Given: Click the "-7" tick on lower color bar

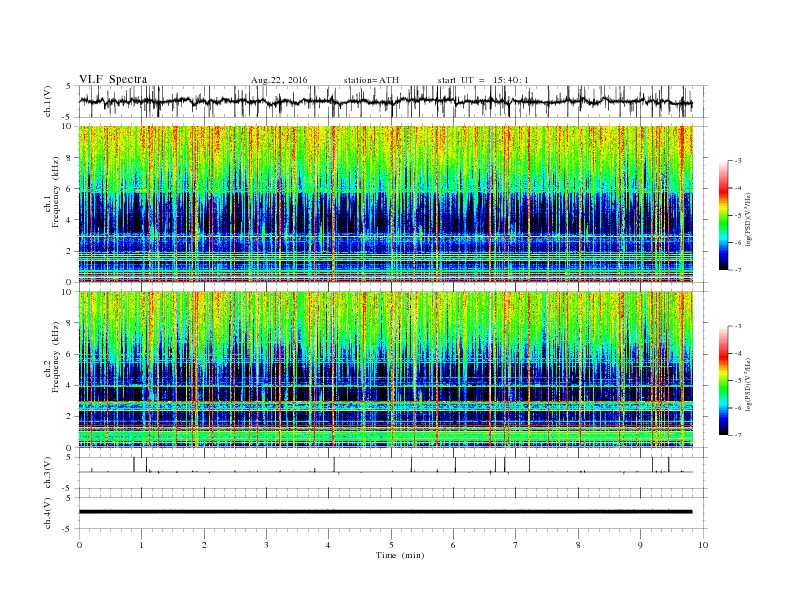Looking at the screenshot, I should pyautogui.click(x=737, y=435).
